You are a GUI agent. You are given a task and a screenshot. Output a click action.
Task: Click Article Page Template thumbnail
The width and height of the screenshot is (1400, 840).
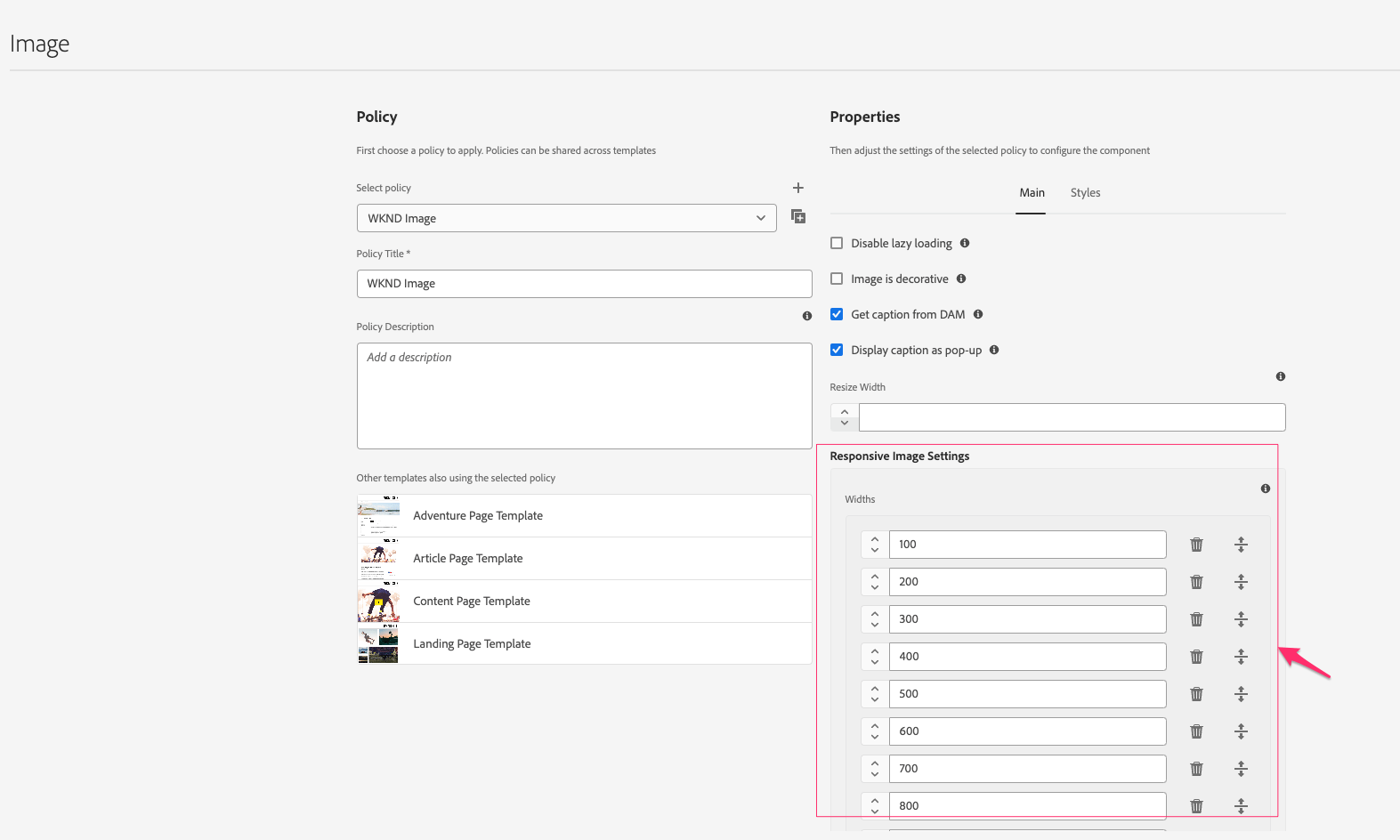378,559
